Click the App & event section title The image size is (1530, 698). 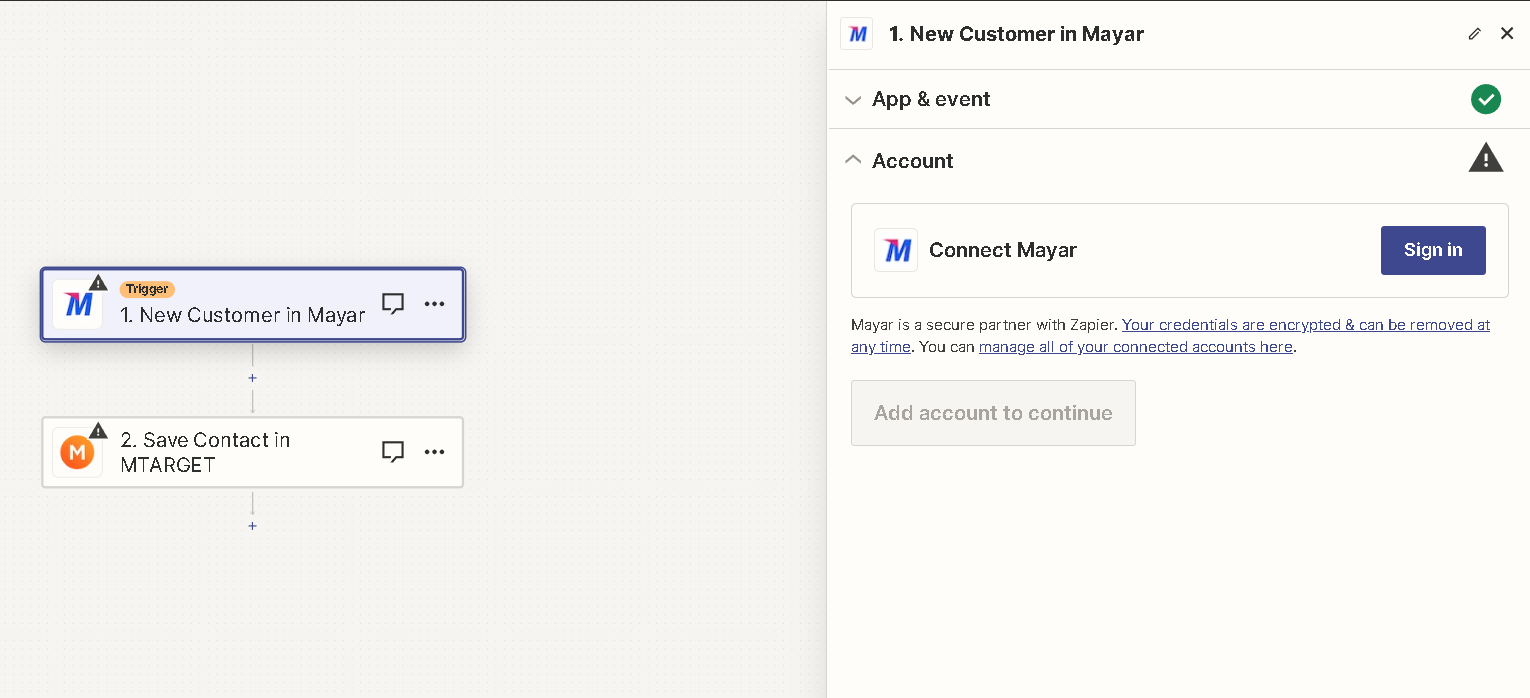(931, 99)
